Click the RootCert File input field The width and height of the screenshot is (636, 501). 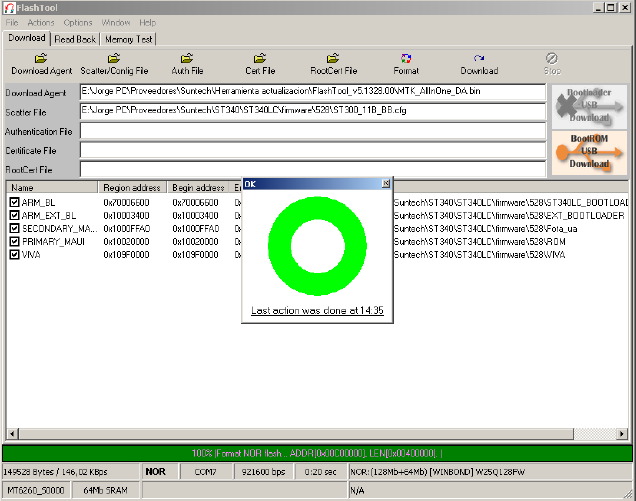[313, 169]
